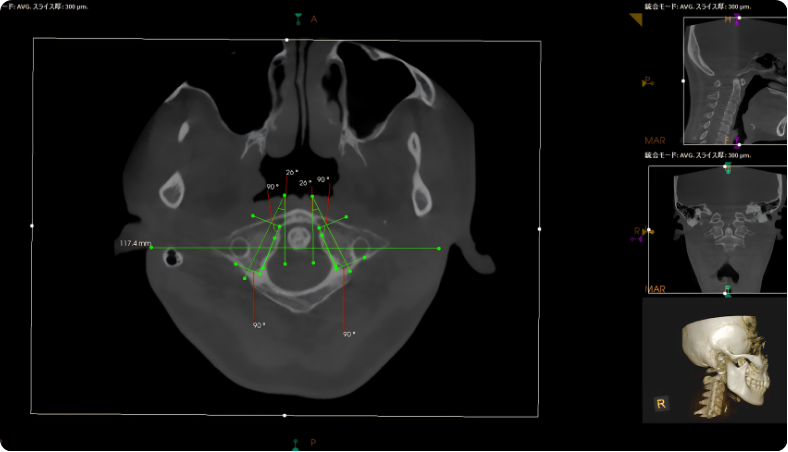Select the lower-right 90° label below the vertebra
The width and height of the screenshot is (788, 452).
pos(349,334)
